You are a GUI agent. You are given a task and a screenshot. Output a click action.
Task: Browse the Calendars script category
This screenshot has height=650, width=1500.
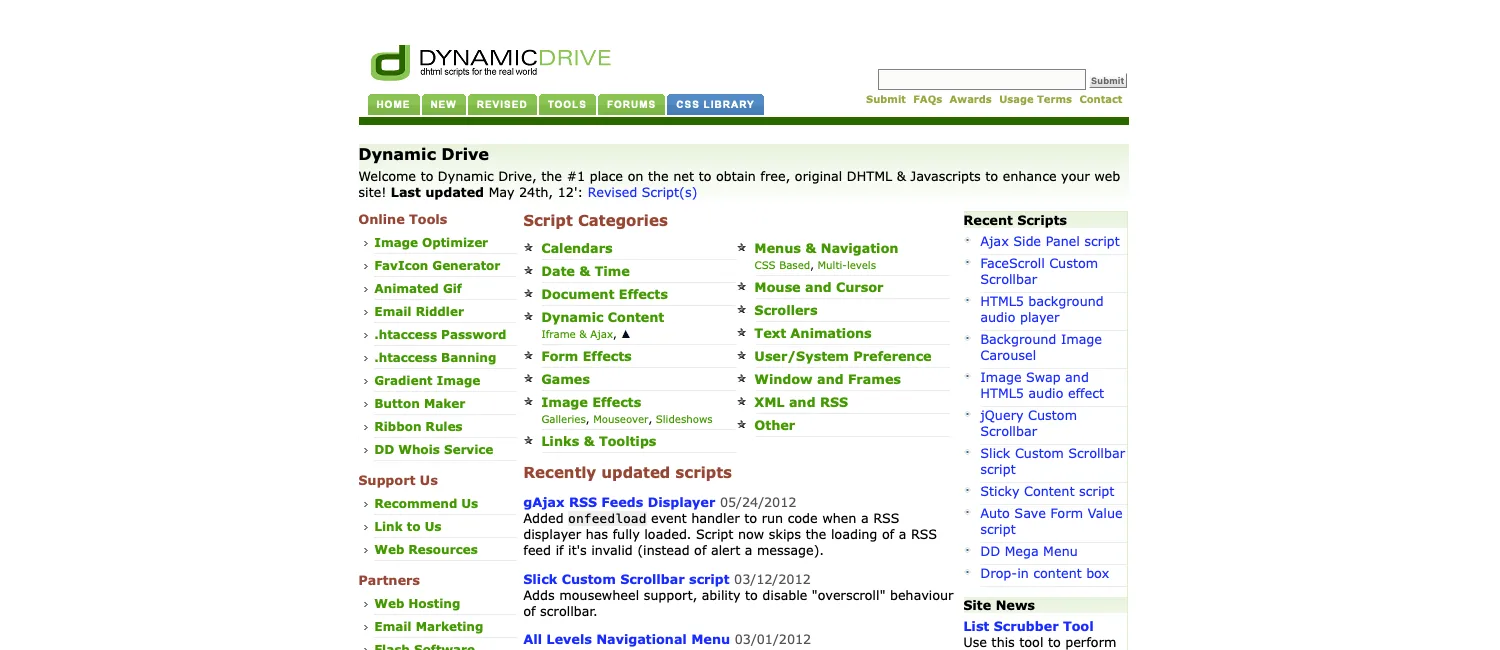tap(577, 249)
